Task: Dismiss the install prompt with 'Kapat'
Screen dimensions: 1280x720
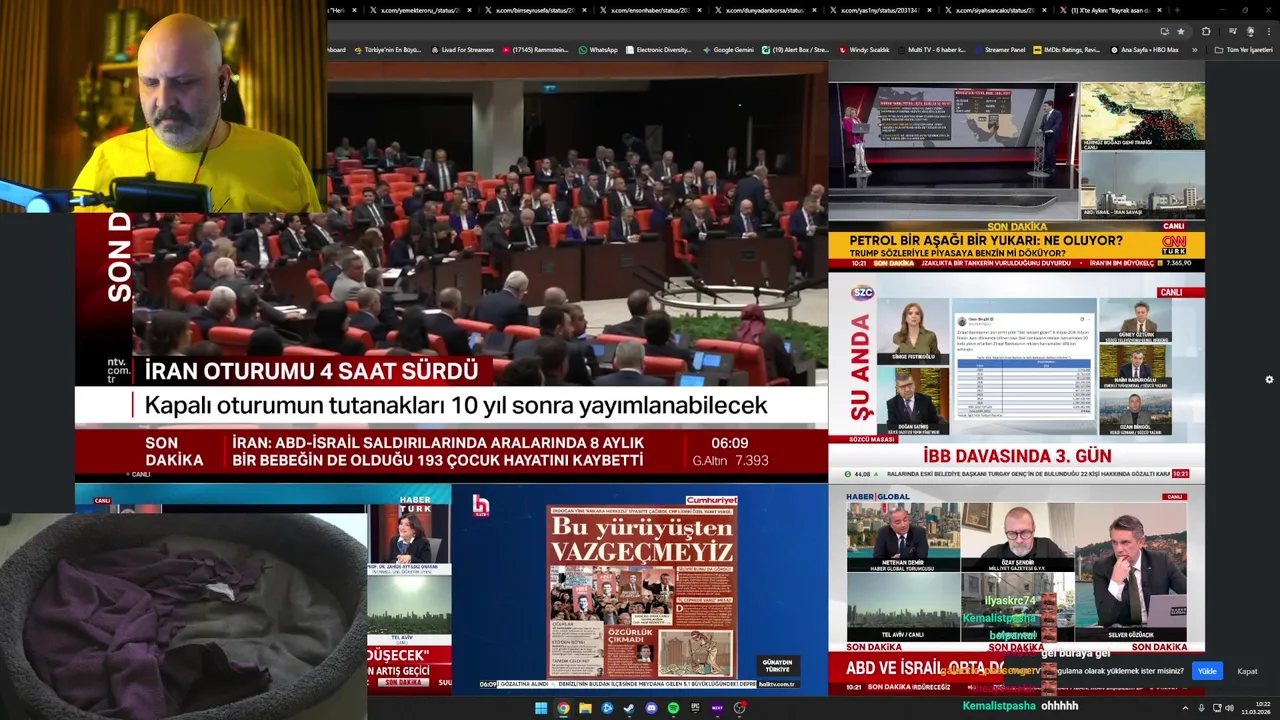Action: click(x=1247, y=671)
